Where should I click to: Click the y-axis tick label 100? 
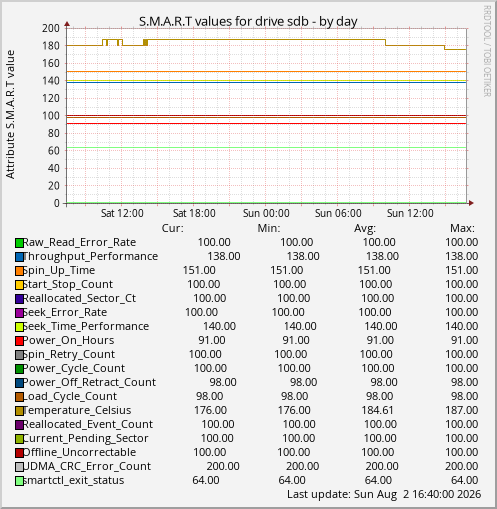coord(51,116)
